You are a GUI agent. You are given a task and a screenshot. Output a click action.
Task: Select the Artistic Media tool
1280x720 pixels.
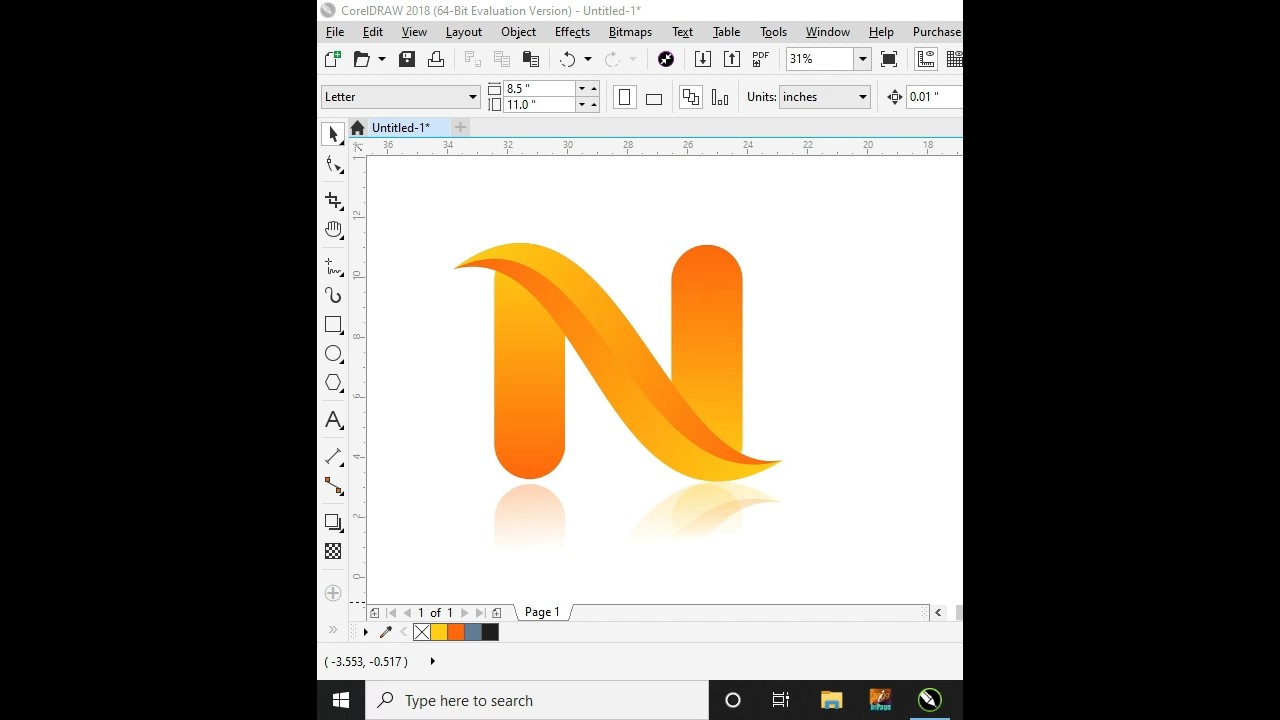coord(334,296)
